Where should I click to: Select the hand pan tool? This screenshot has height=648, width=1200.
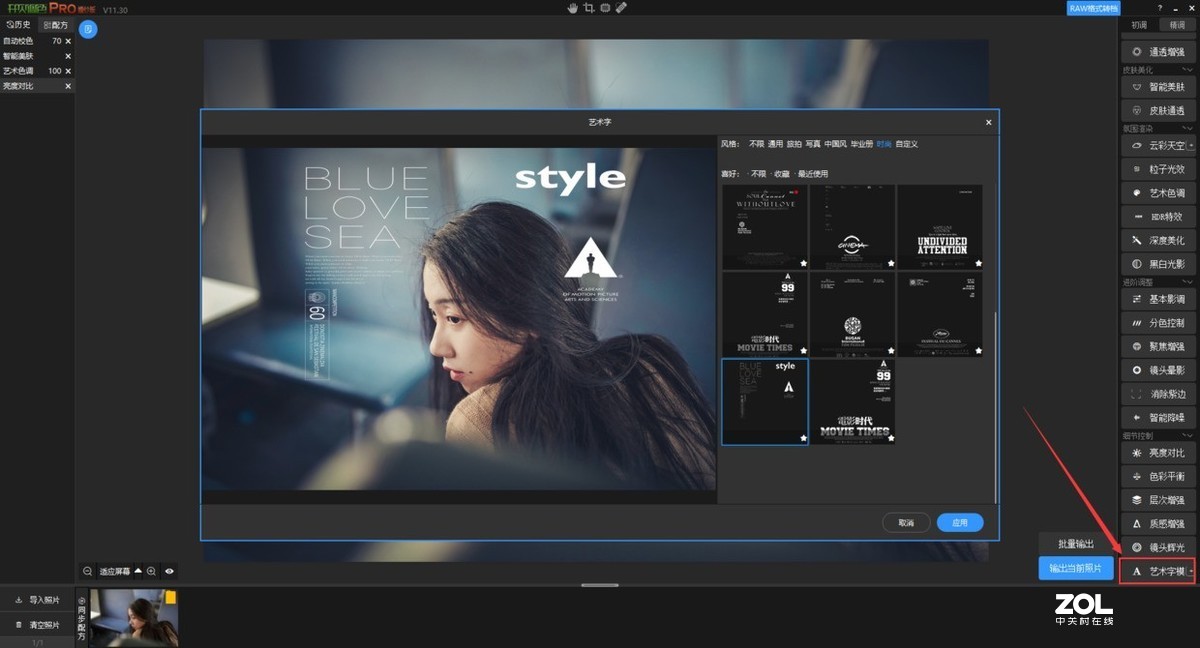point(573,8)
